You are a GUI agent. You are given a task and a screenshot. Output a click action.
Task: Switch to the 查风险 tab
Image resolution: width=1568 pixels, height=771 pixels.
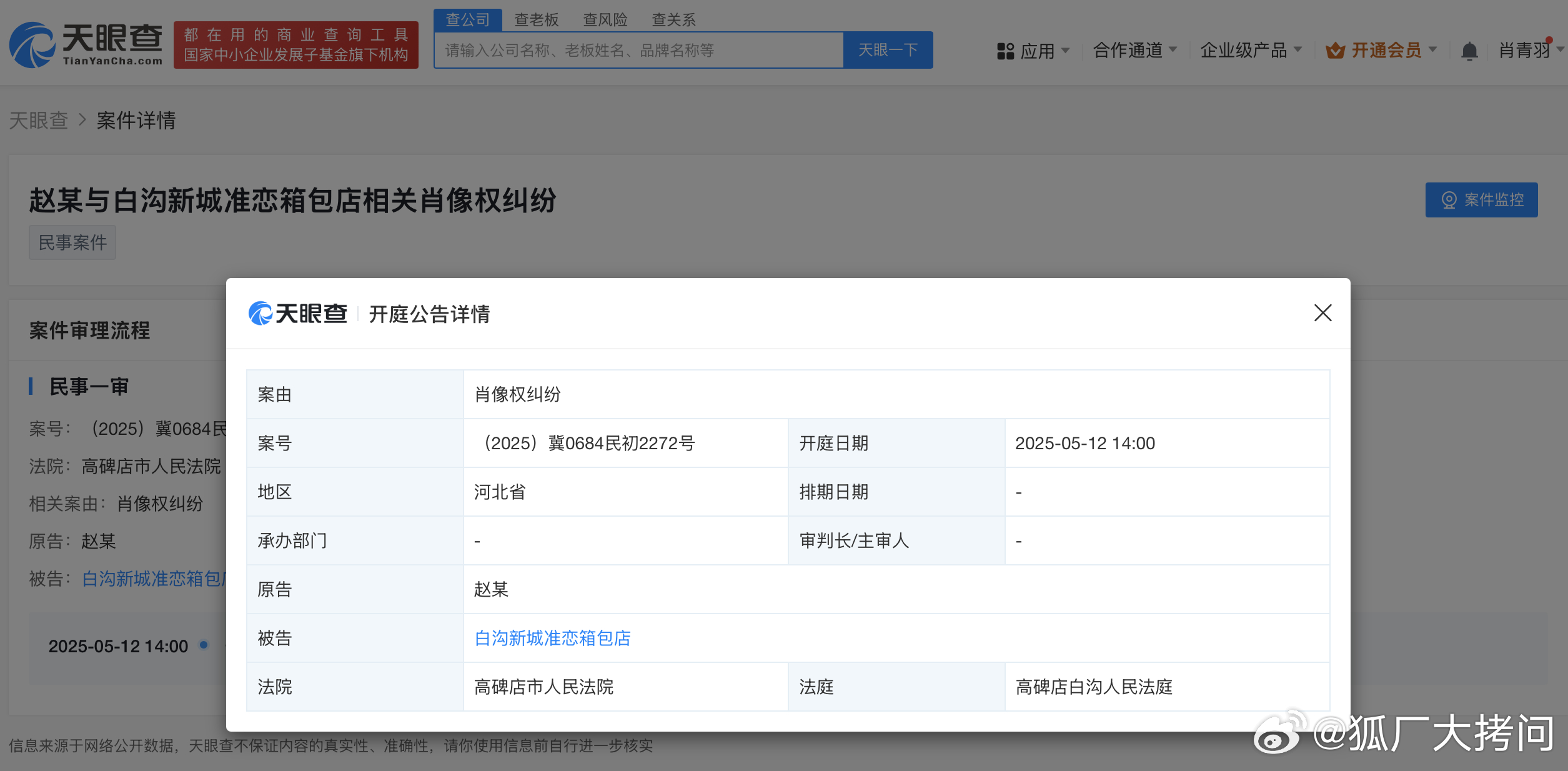[x=605, y=20]
